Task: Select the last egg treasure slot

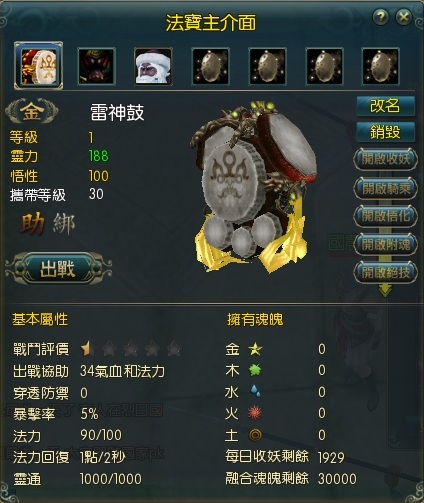Action: click(380, 66)
